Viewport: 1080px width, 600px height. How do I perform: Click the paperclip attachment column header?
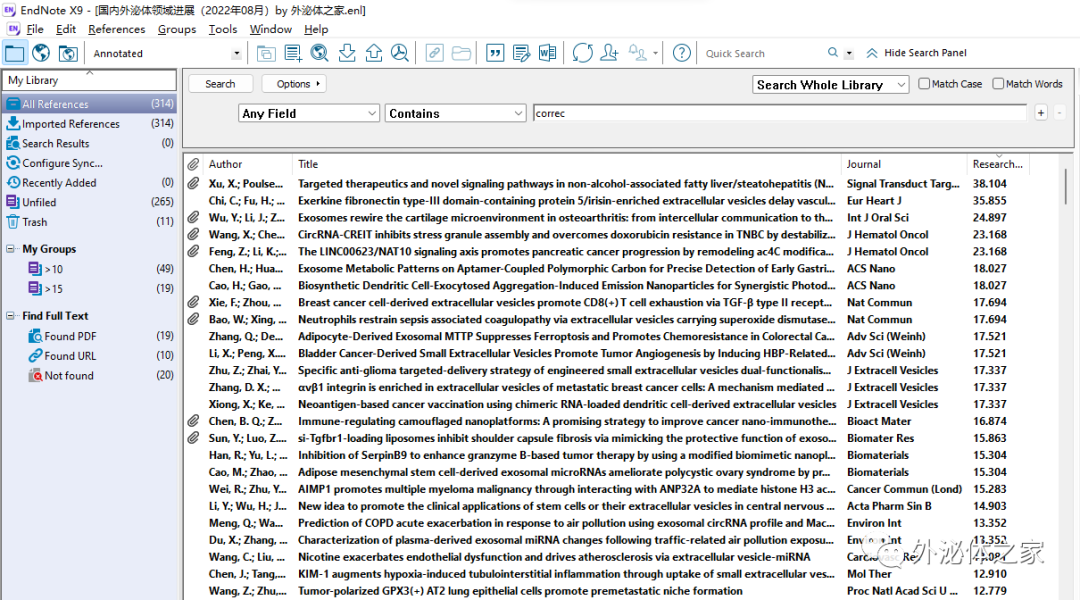(x=194, y=164)
